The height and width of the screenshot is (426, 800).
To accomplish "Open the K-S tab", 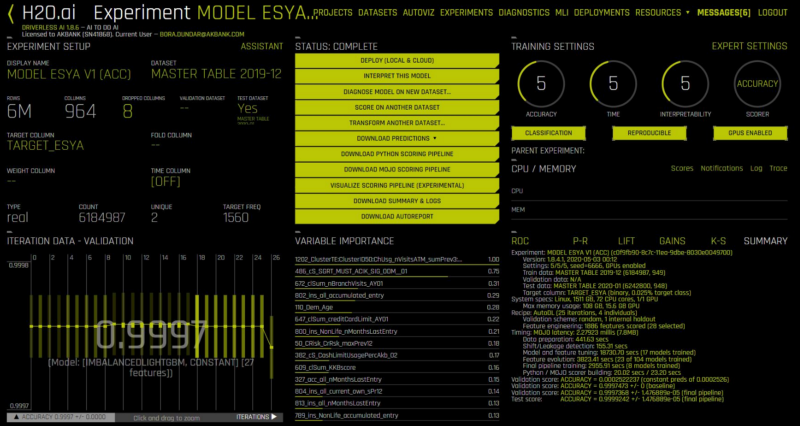I will tap(718, 241).
